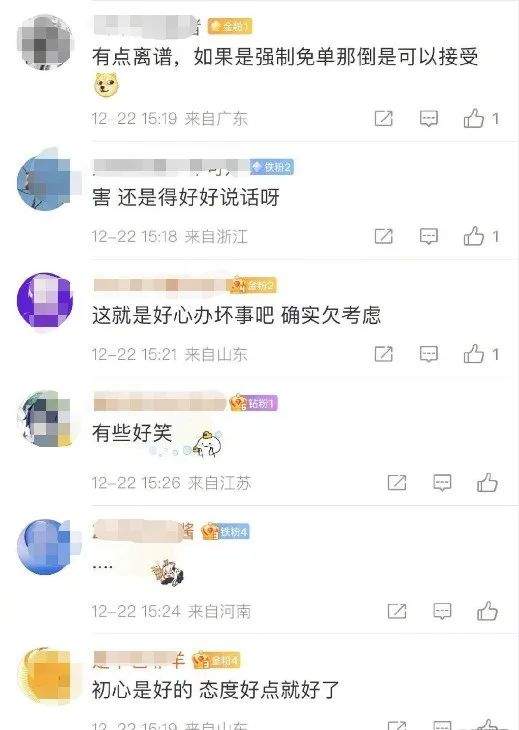519x730 pixels.
Task: Like the 好心办坏事 comment from 山东
Action: [x=474, y=354]
